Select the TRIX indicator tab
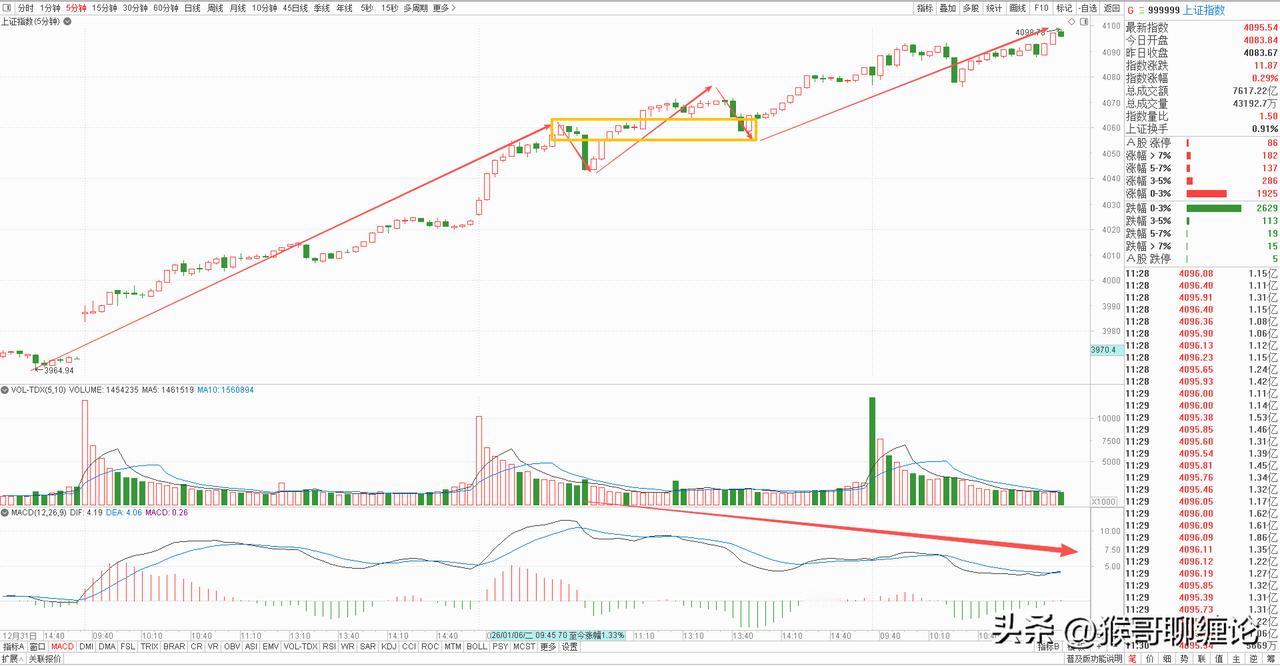This screenshot has width=1280, height=666. click(x=149, y=646)
